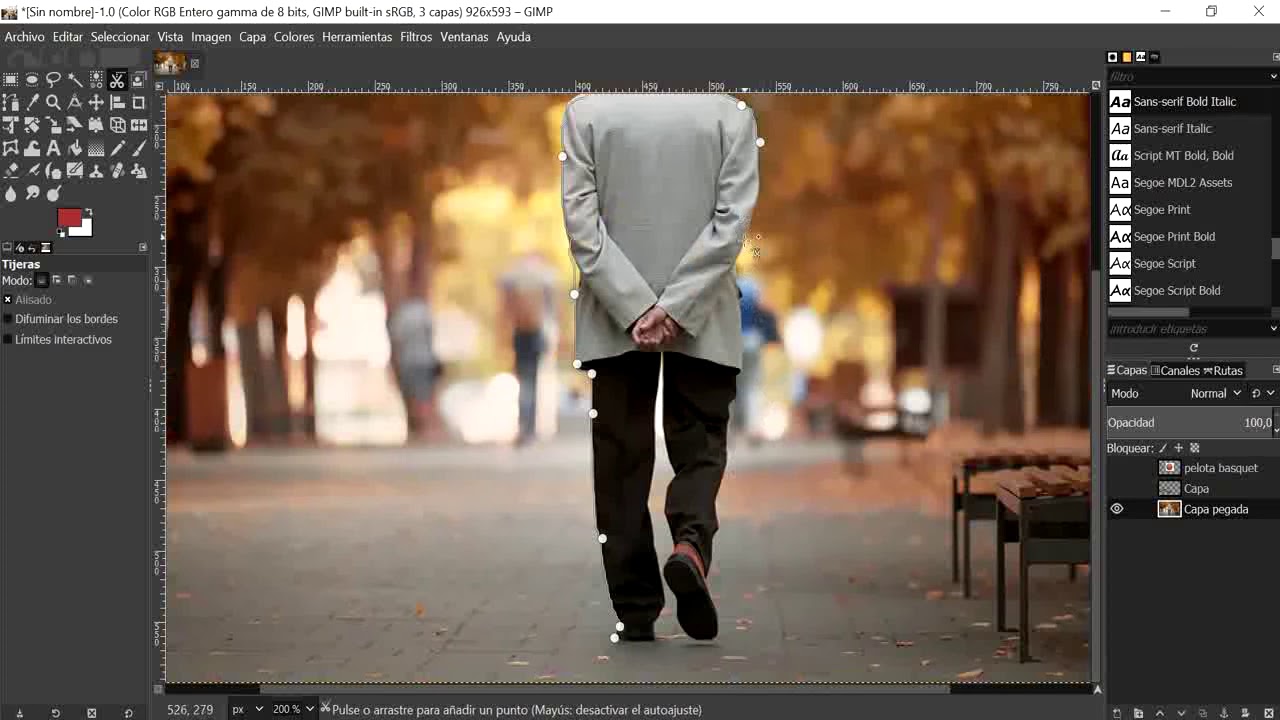1280x720 pixels.
Task: Toggle visibility of Capa pegada layer
Action: (1117, 509)
